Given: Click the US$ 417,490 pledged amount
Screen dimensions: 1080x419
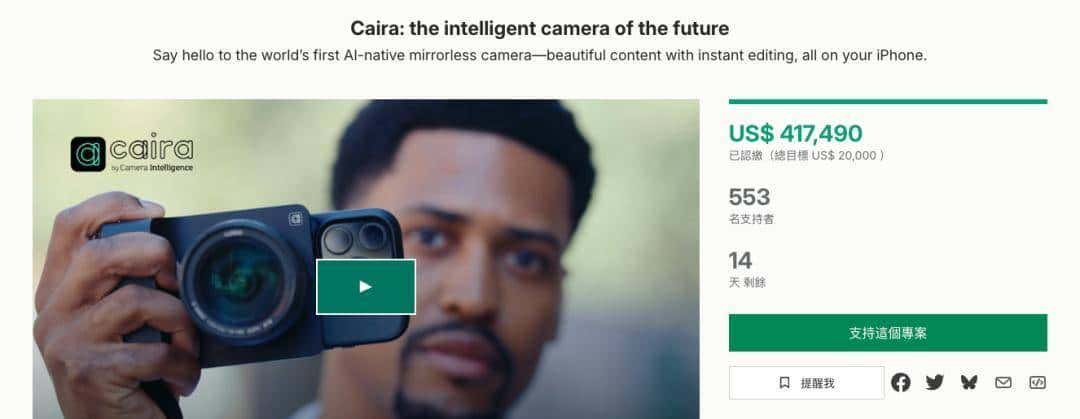Looking at the screenshot, I should (796, 133).
